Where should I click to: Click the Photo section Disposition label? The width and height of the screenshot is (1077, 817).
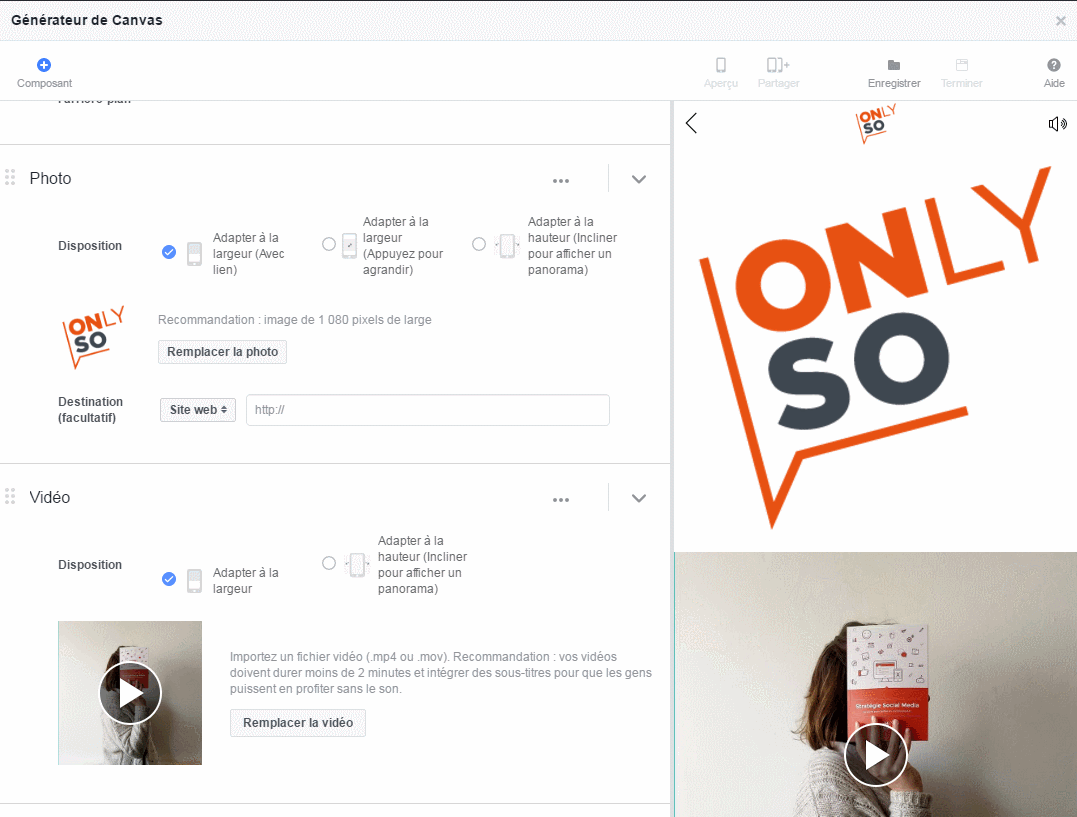tap(90, 245)
